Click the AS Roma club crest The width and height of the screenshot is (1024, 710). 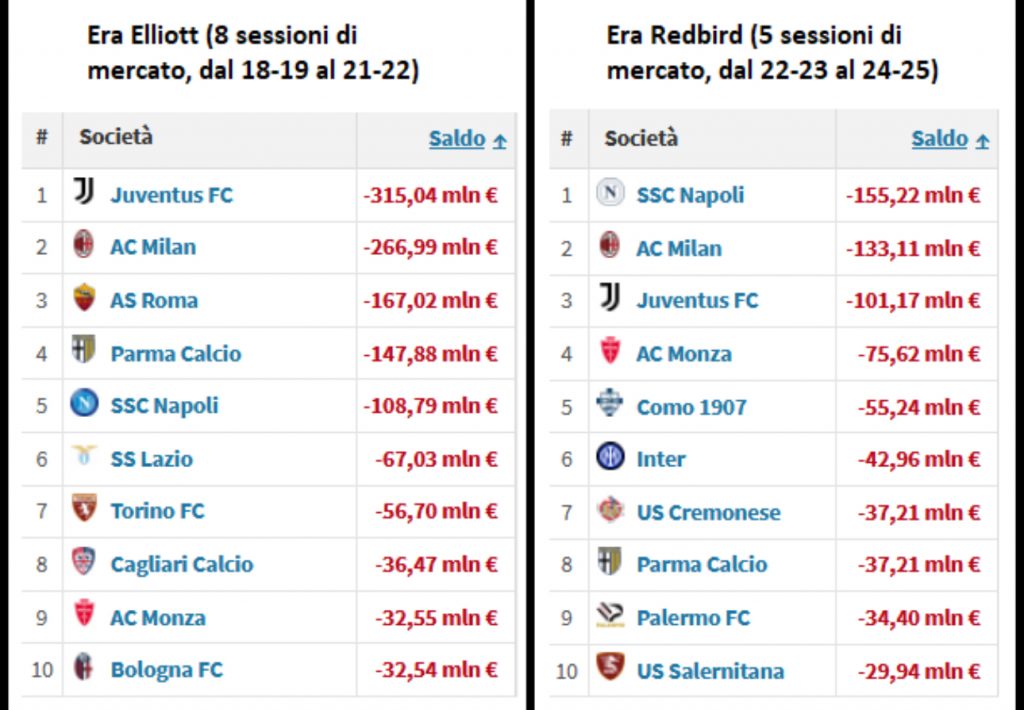tap(84, 299)
